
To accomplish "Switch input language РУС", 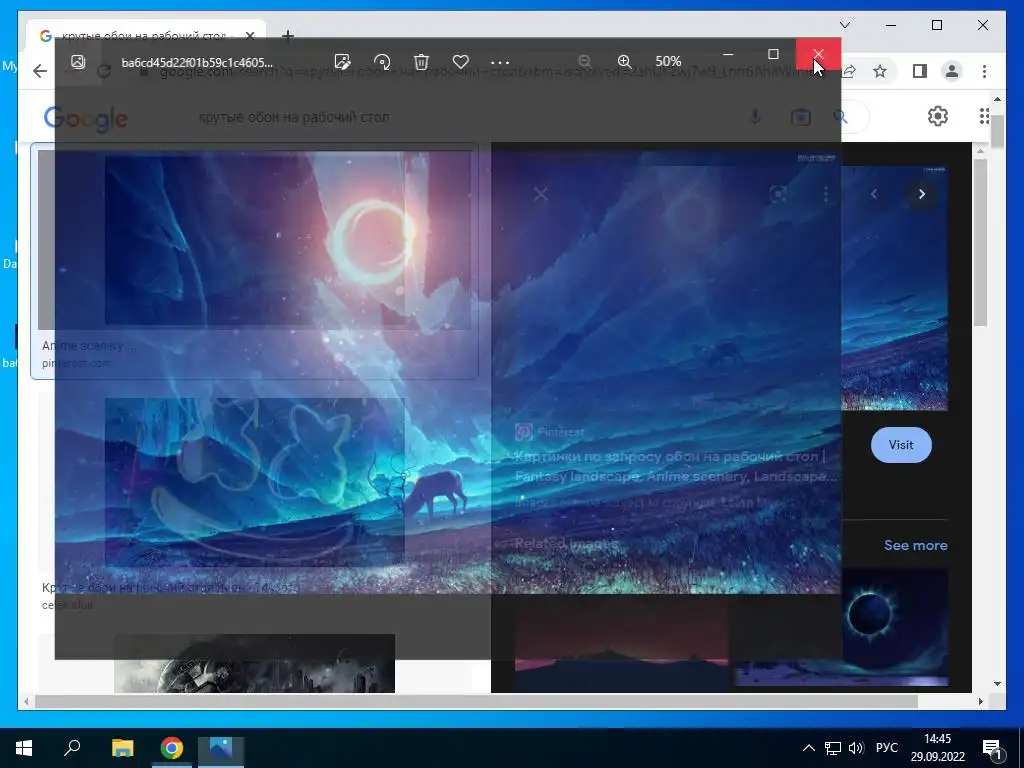I will [887, 748].
